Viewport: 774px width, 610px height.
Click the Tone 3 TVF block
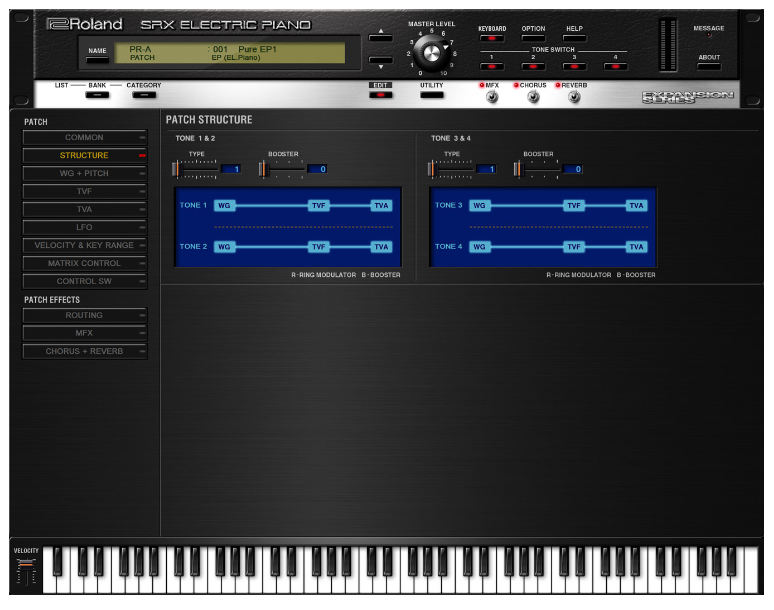pos(574,205)
